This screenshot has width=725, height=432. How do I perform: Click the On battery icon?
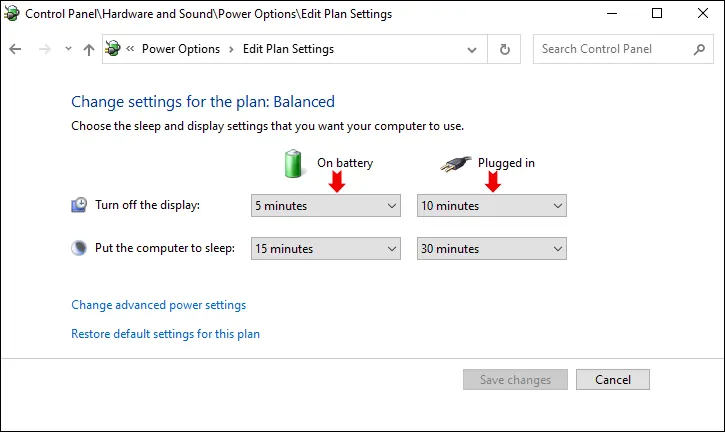point(293,162)
